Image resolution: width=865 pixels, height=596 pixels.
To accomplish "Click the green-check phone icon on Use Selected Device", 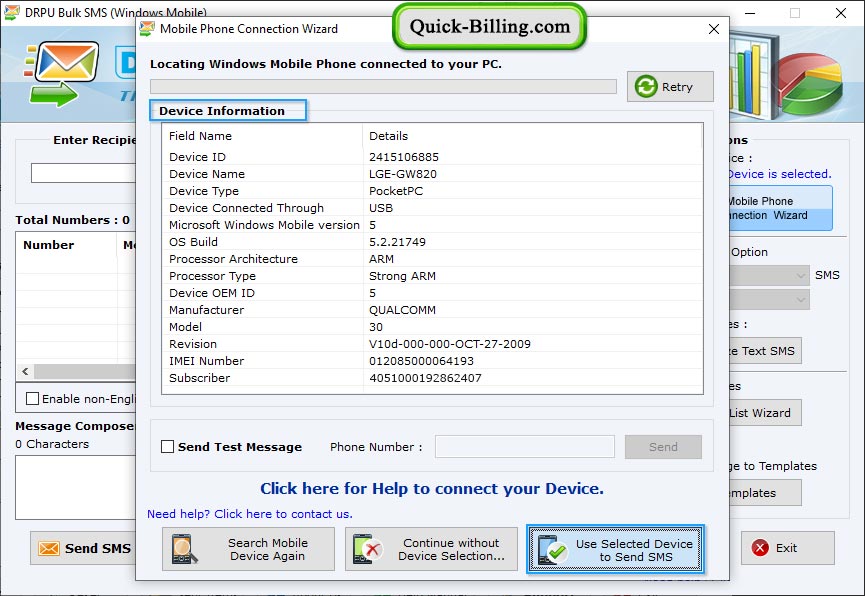I will click(x=552, y=550).
